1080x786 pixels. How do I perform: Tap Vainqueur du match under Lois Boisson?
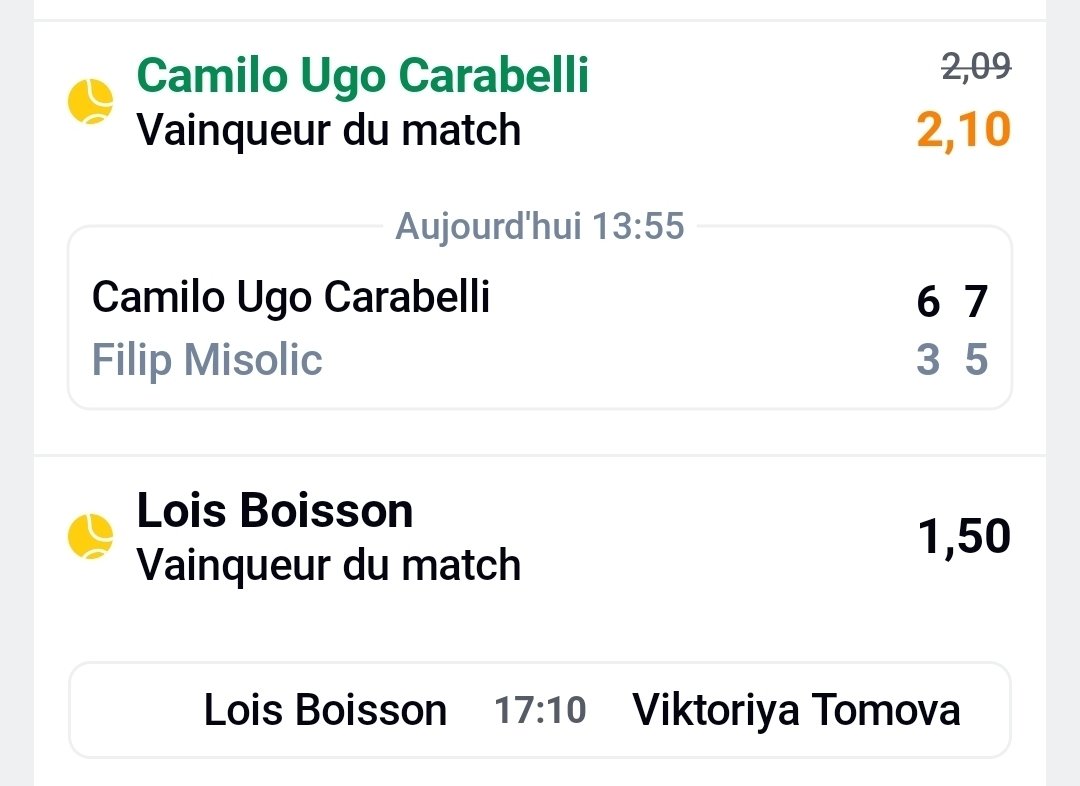[328, 565]
